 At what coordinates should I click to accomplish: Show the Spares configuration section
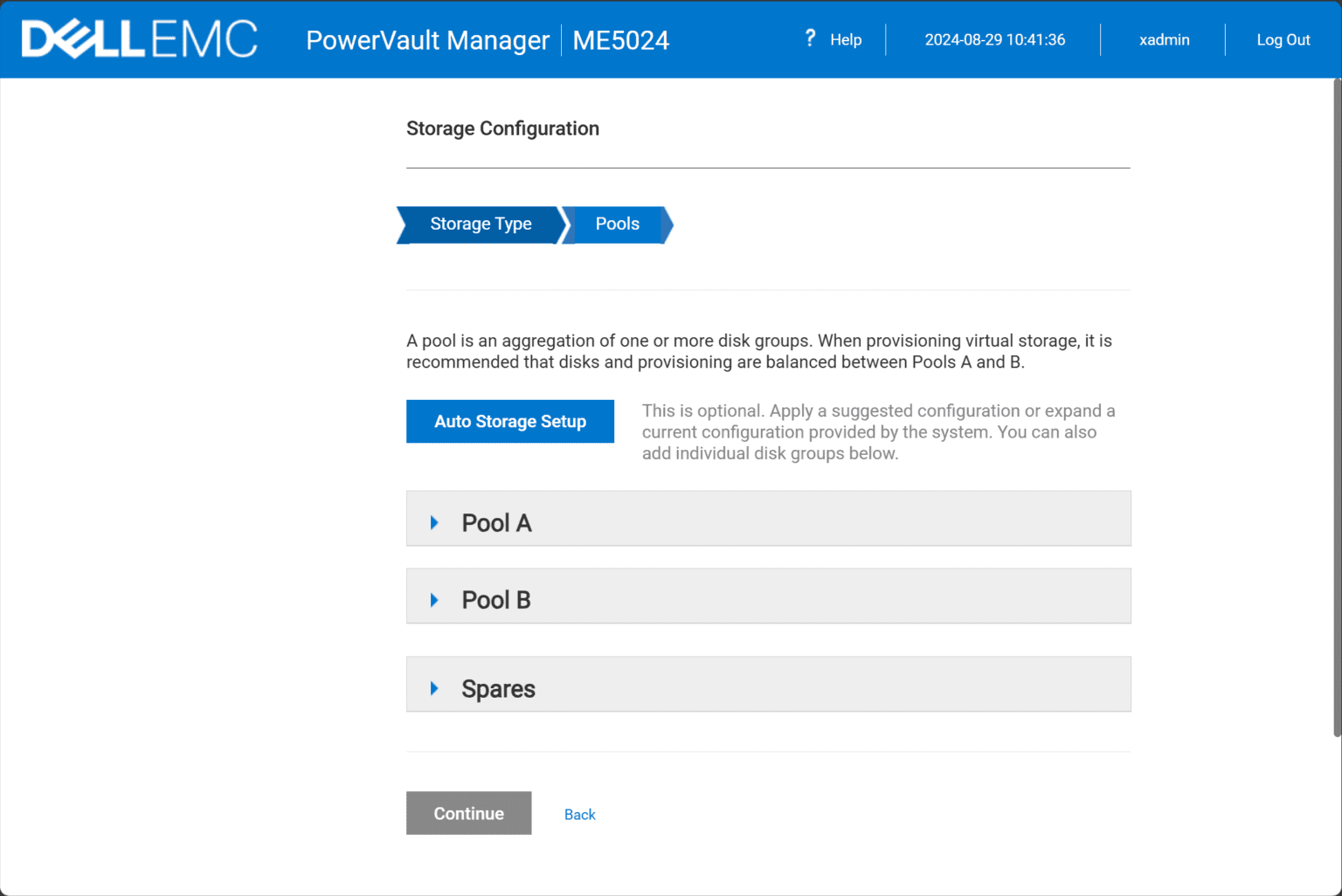(498, 688)
